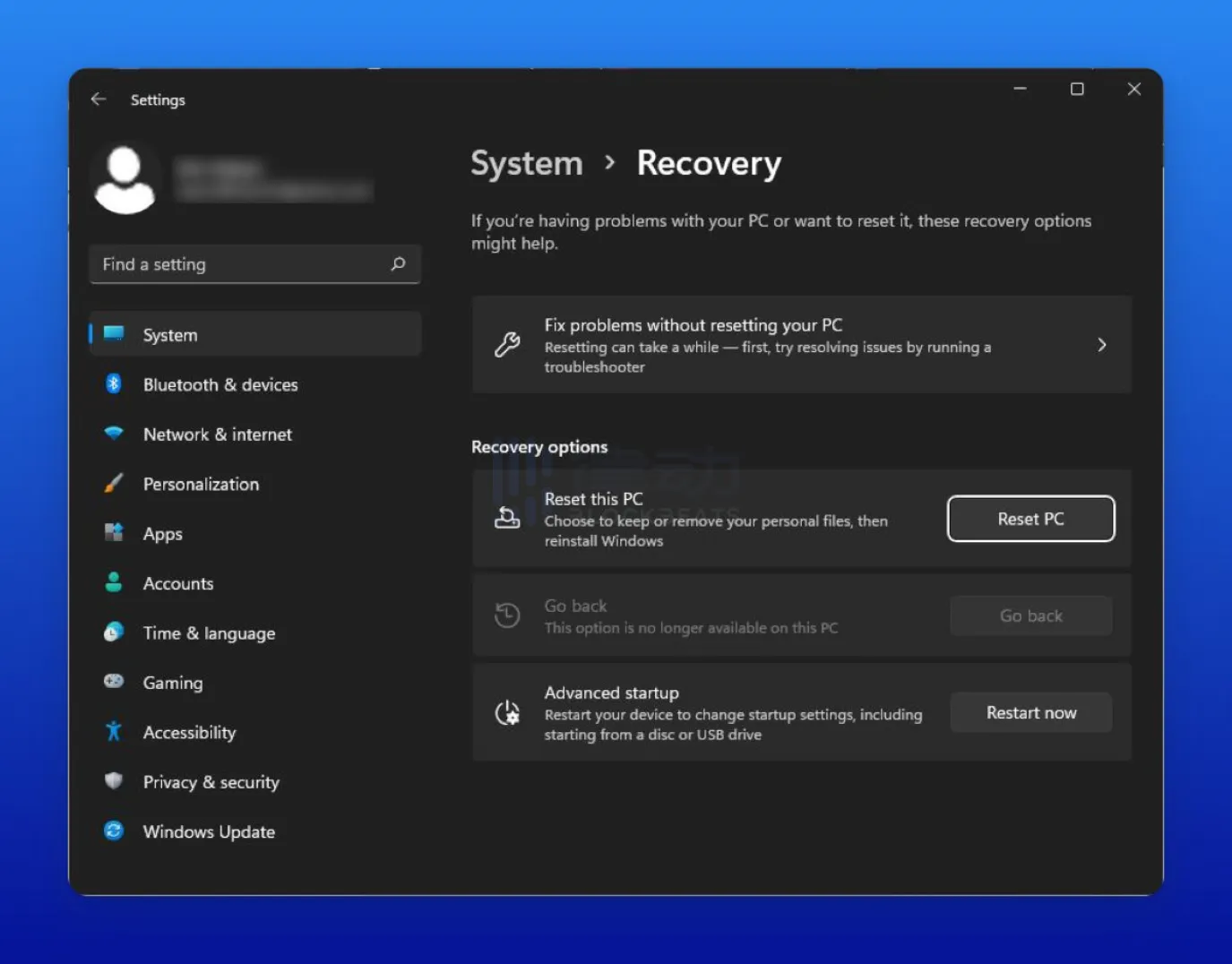Click the Privacy & security shield icon
The image size is (1232, 964).
114,781
